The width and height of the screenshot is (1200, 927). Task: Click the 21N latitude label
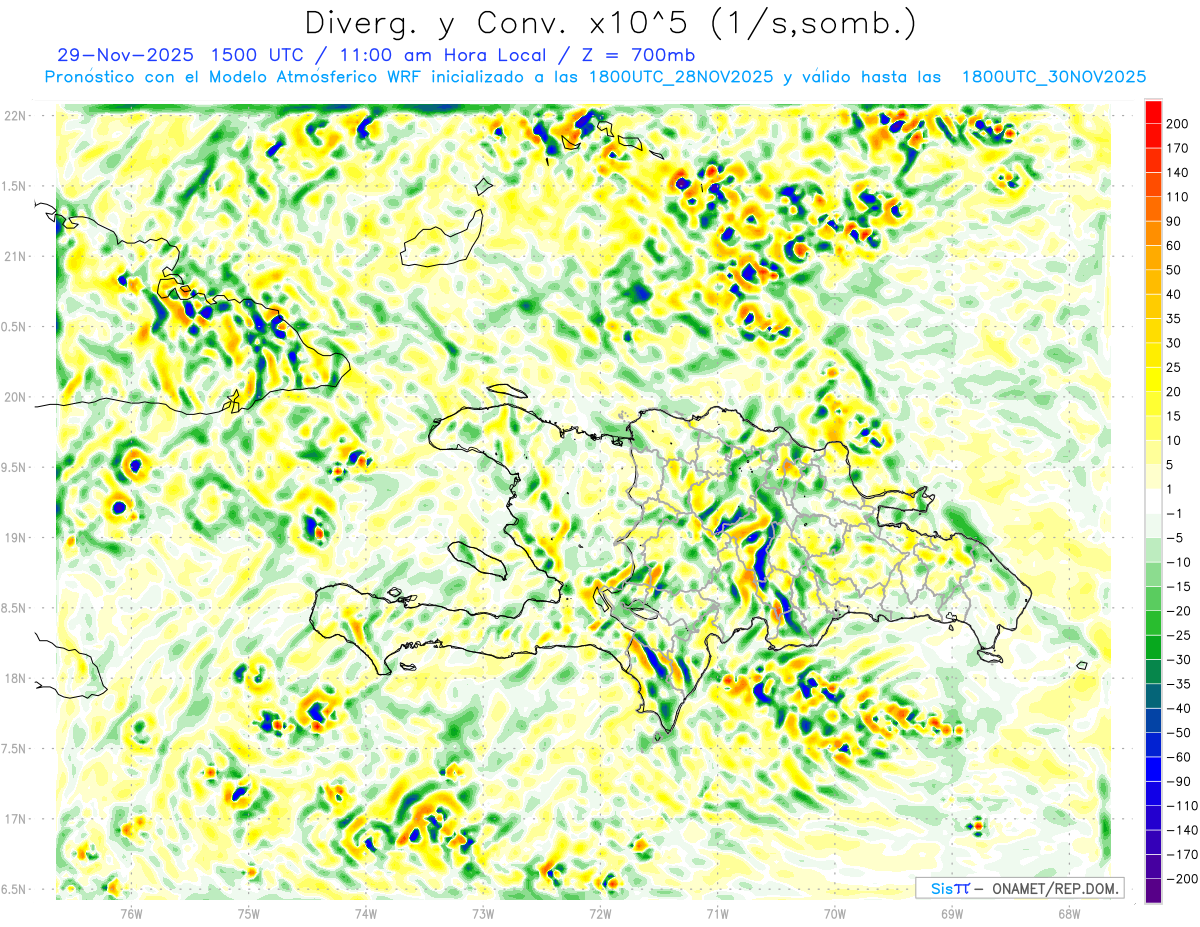16,256
